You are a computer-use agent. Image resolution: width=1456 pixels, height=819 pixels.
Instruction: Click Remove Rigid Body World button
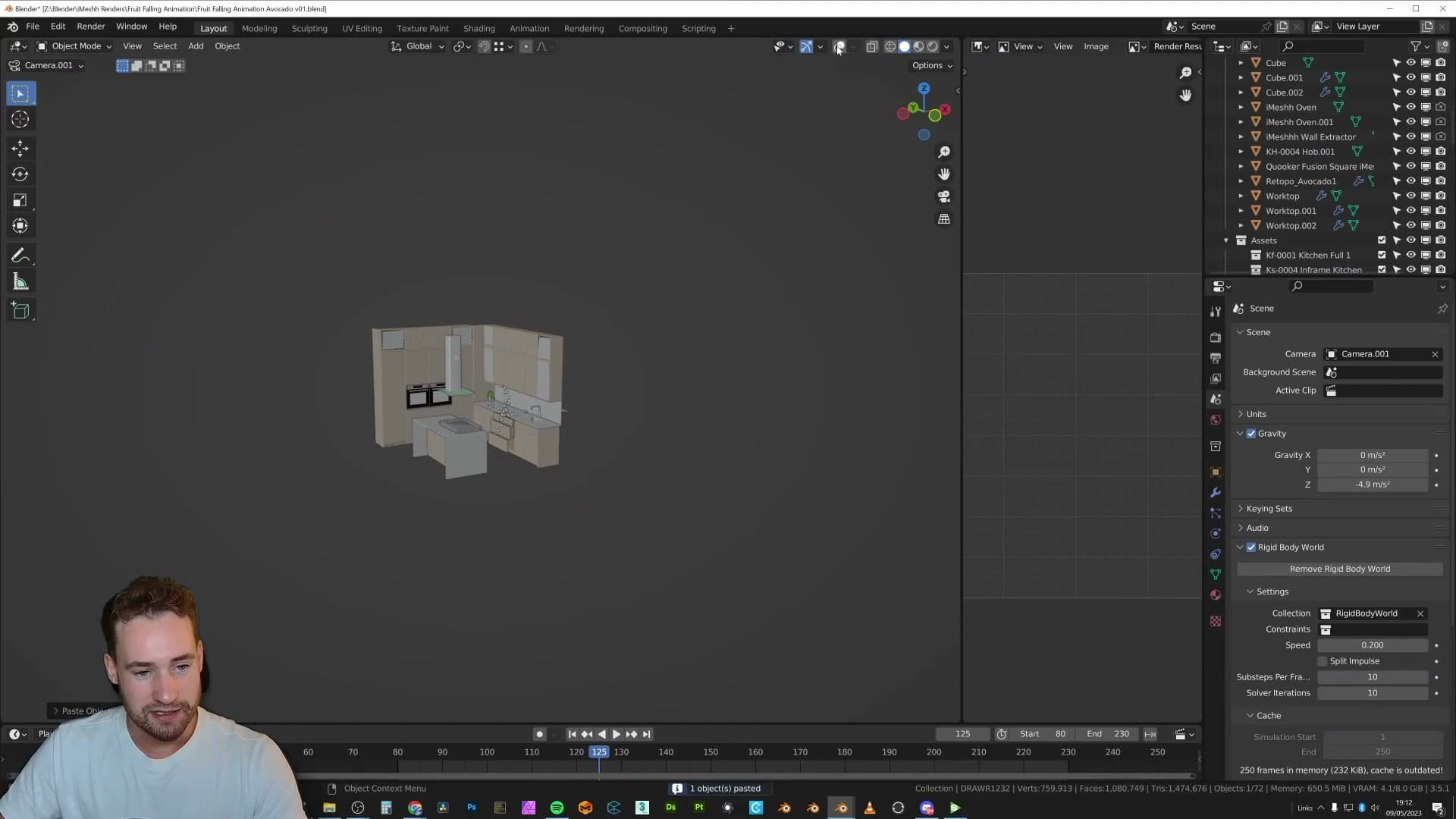[x=1340, y=569]
